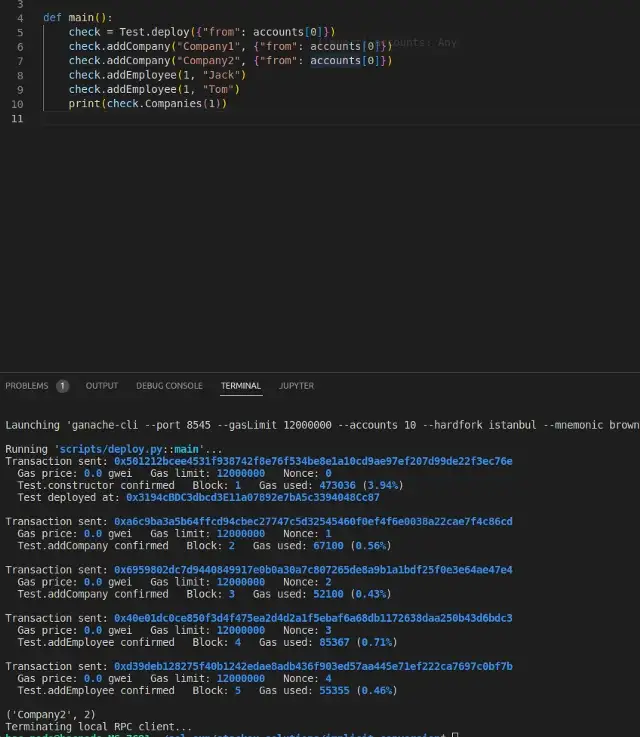Click the print(check.Companies(1)) statement
The height and width of the screenshot is (737, 640).
pyautogui.click(x=147, y=103)
